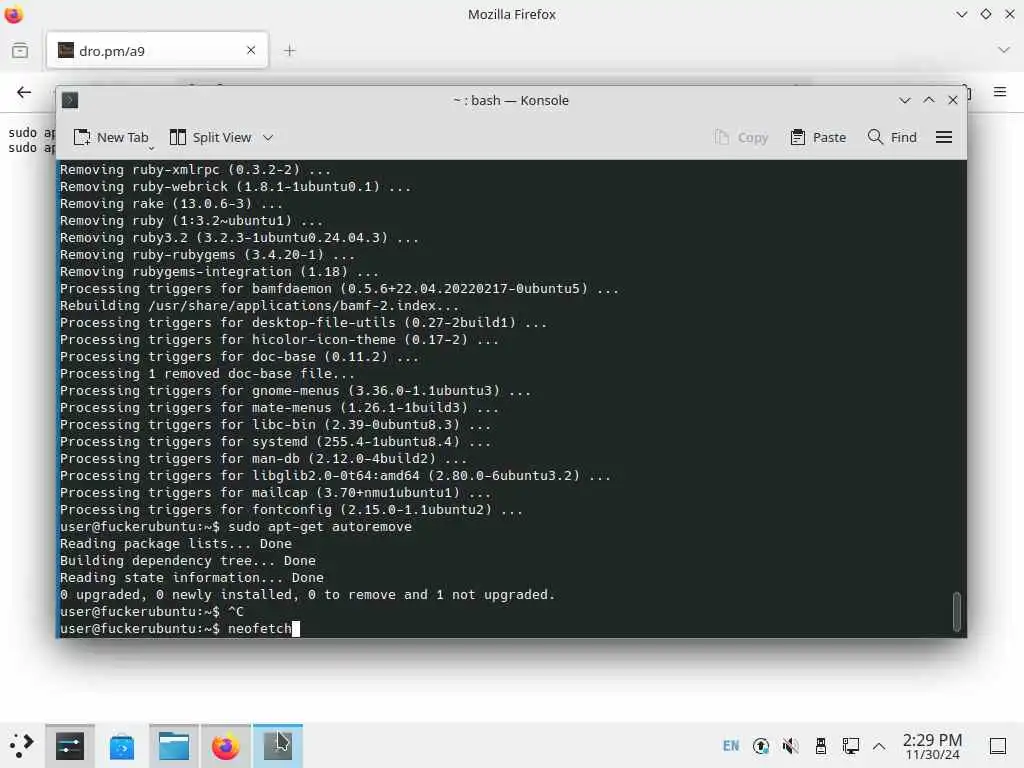Image resolution: width=1024 pixels, height=768 pixels.
Task: Click the Split View button
Action: coord(210,137)
